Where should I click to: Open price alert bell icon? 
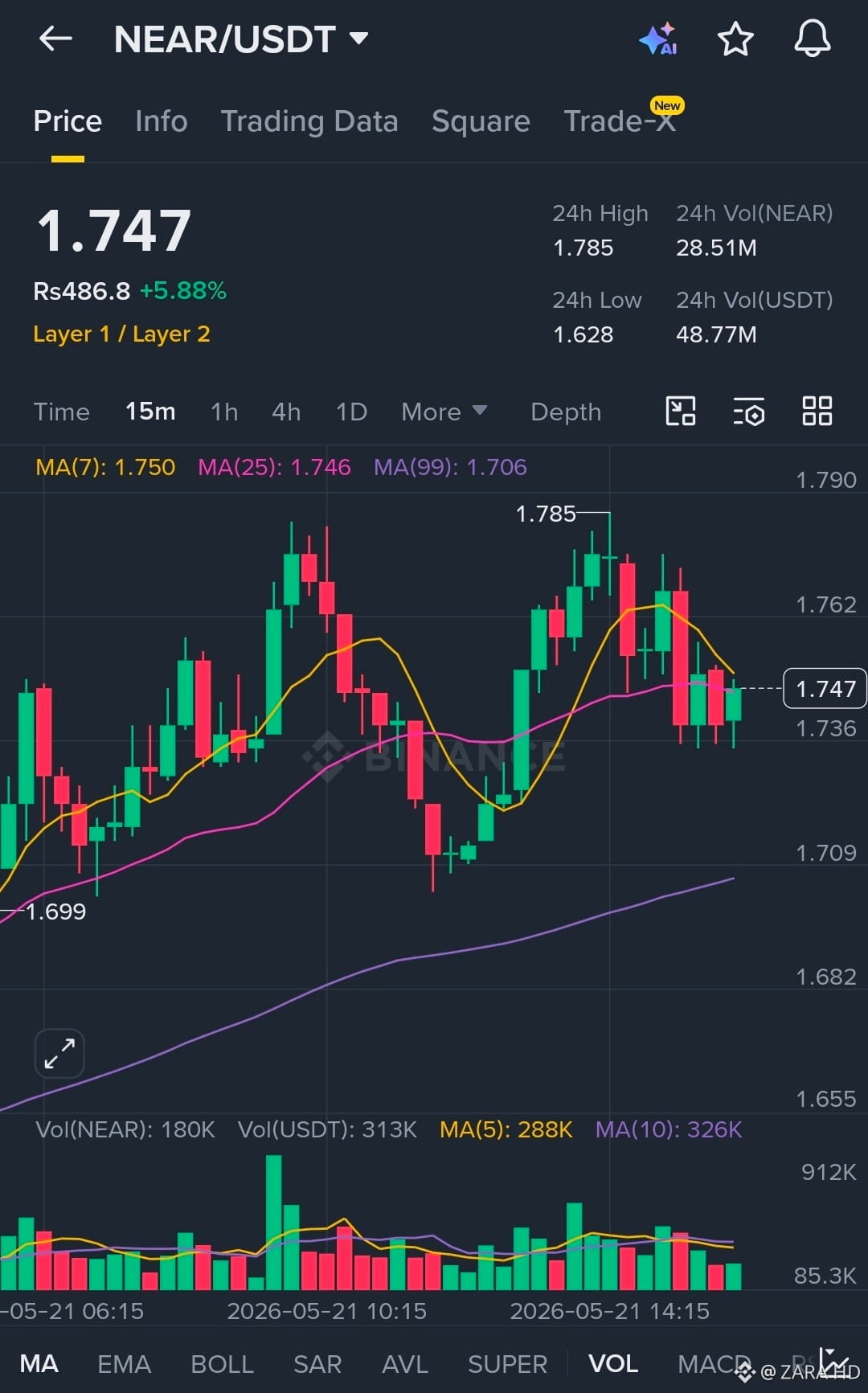[x=813, y=38]
